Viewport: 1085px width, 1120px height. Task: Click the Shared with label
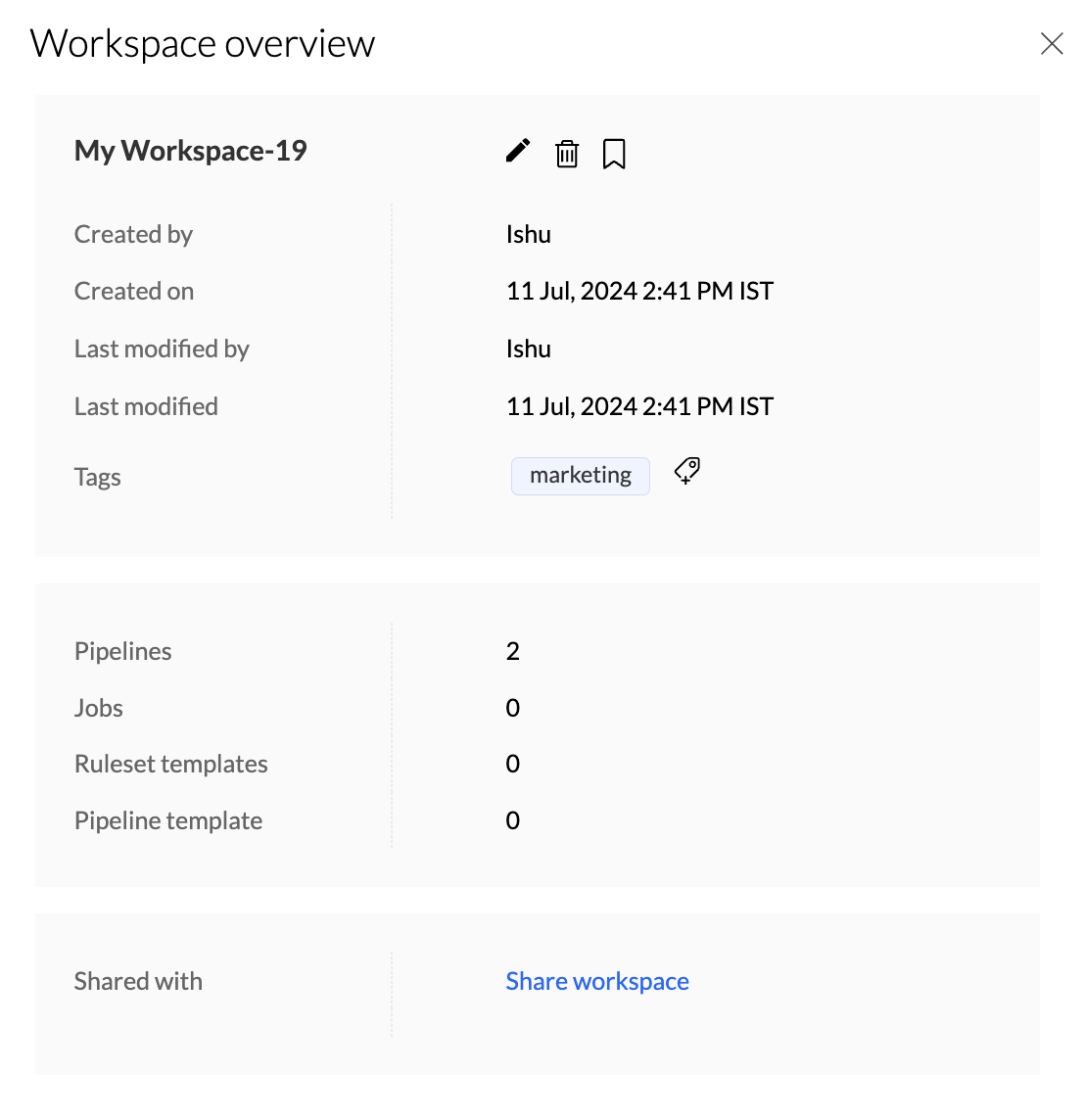(138, 981)
